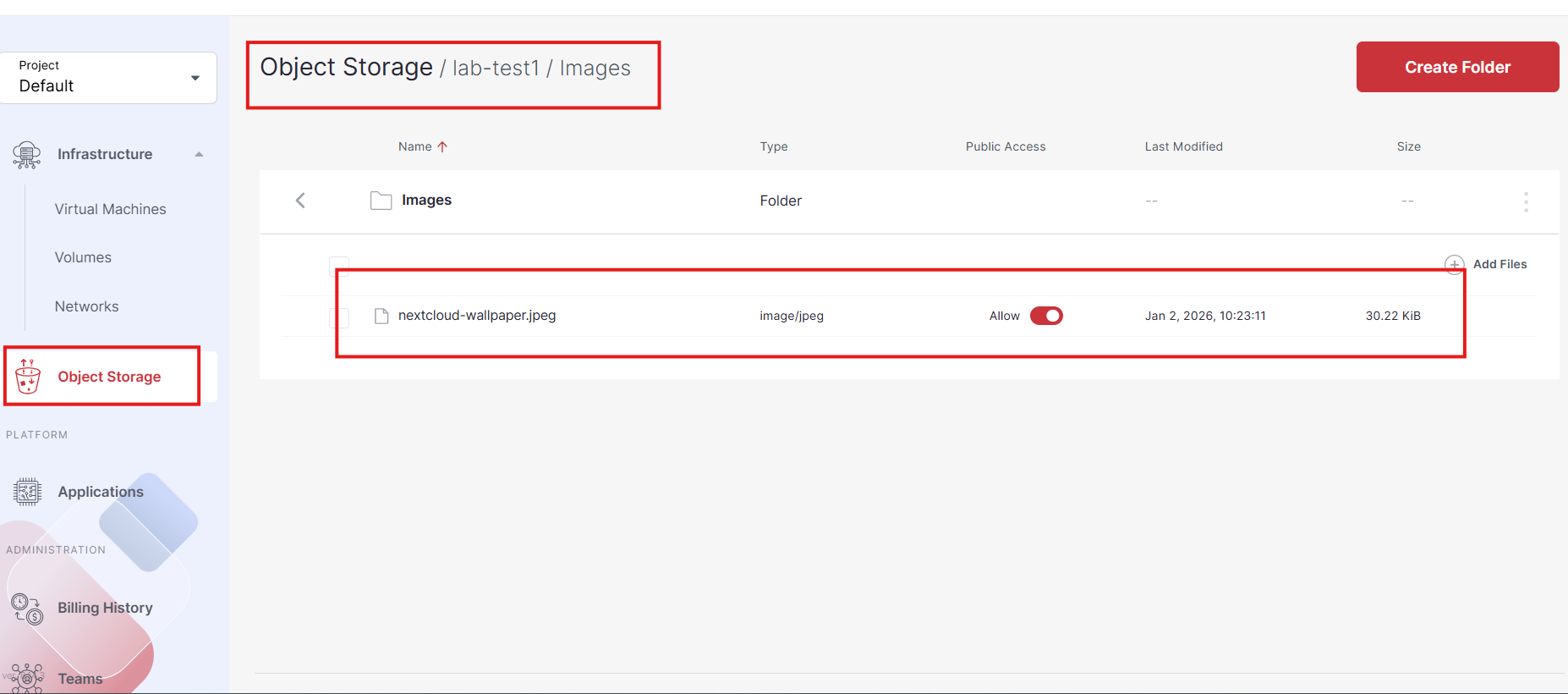Click the Images breadcrumb link

coord(595,68)
